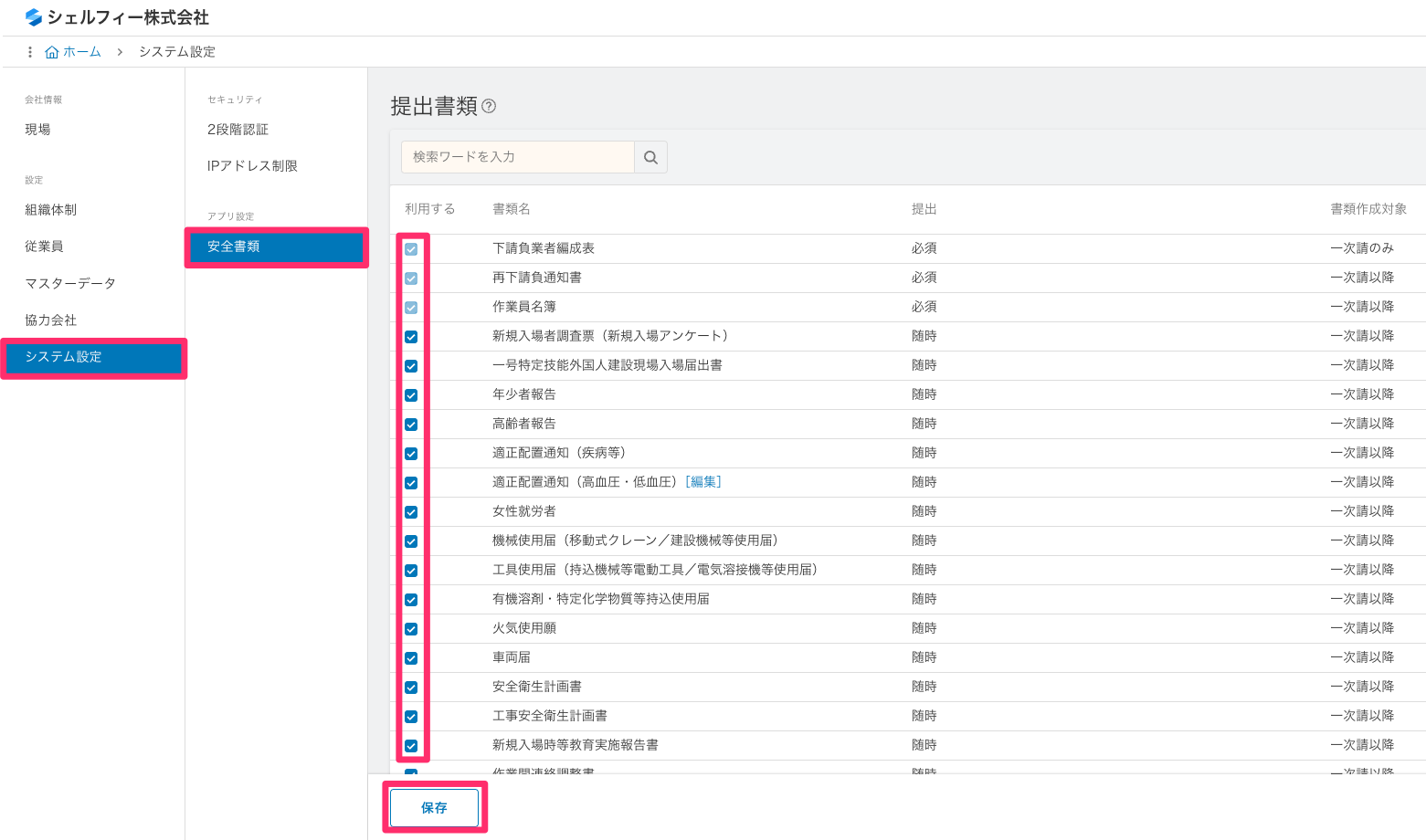Switch to the 協力会社 settings section

click(x=50, y=320)
